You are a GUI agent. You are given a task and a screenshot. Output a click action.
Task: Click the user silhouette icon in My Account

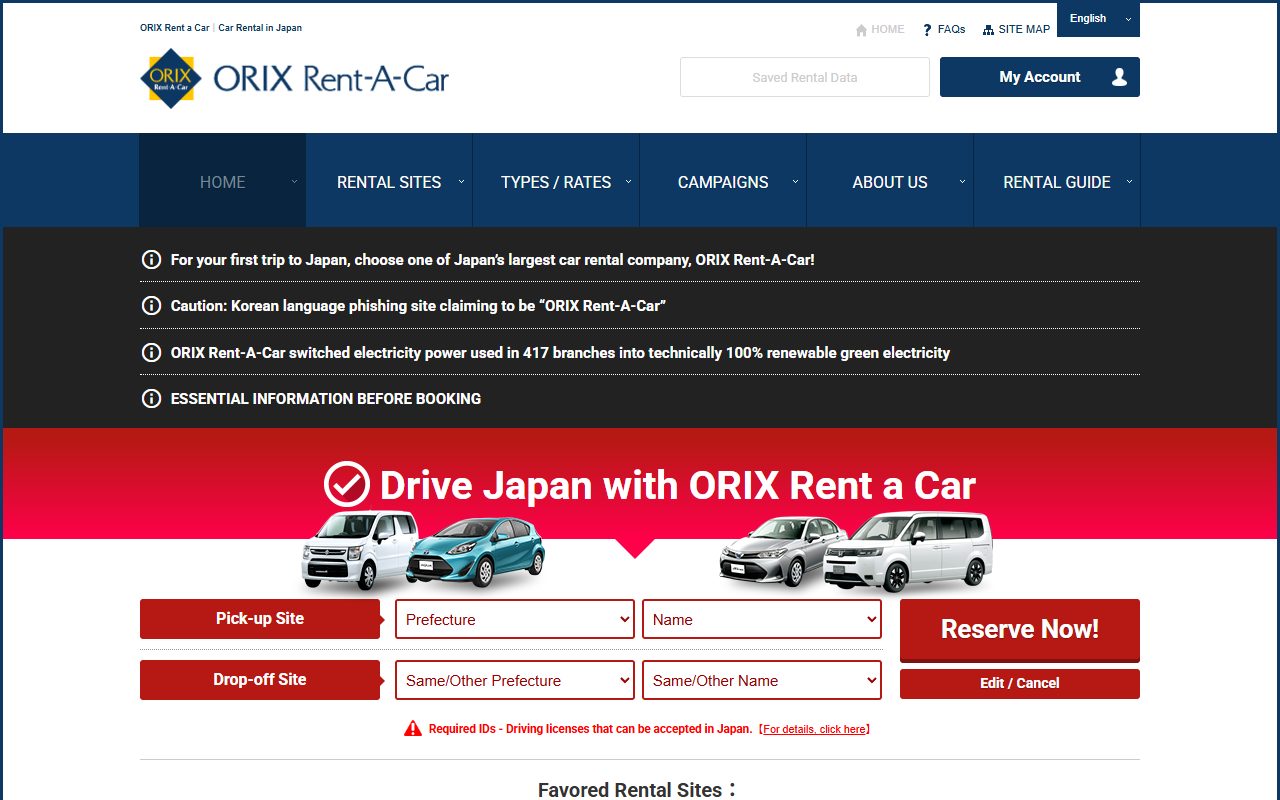[x=1119, y=77]
